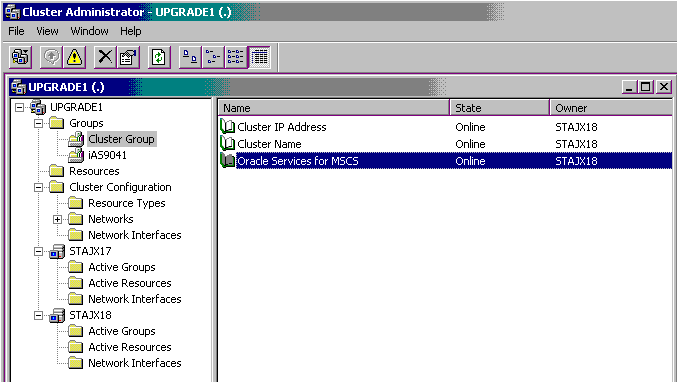Screen dimensions: 677x382
Task: Open the Window menu
Action: tap(89, 31)
